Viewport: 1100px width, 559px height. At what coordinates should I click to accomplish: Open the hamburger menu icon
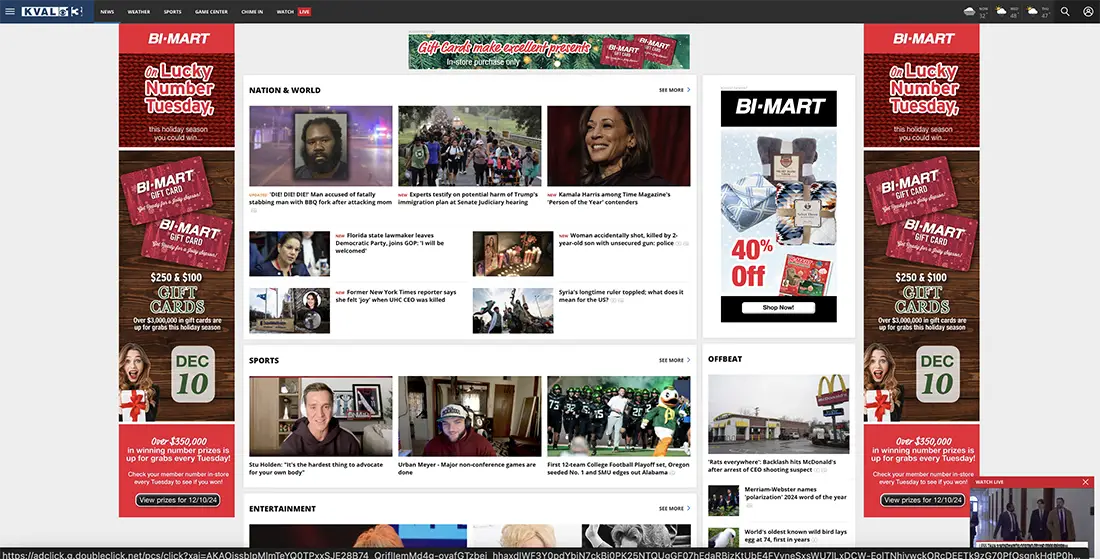10,11
